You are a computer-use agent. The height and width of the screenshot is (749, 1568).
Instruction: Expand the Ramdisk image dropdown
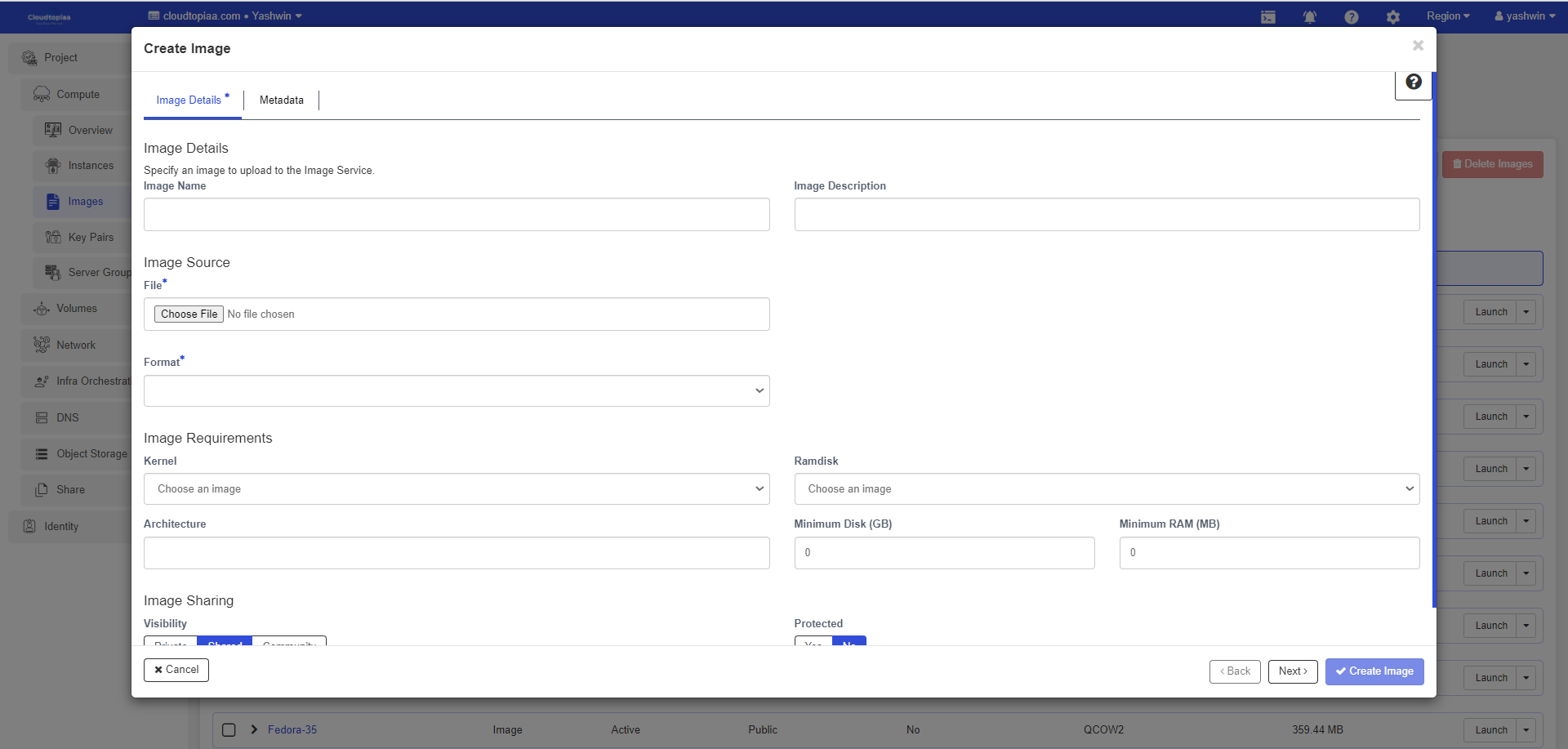(1107, 489)
